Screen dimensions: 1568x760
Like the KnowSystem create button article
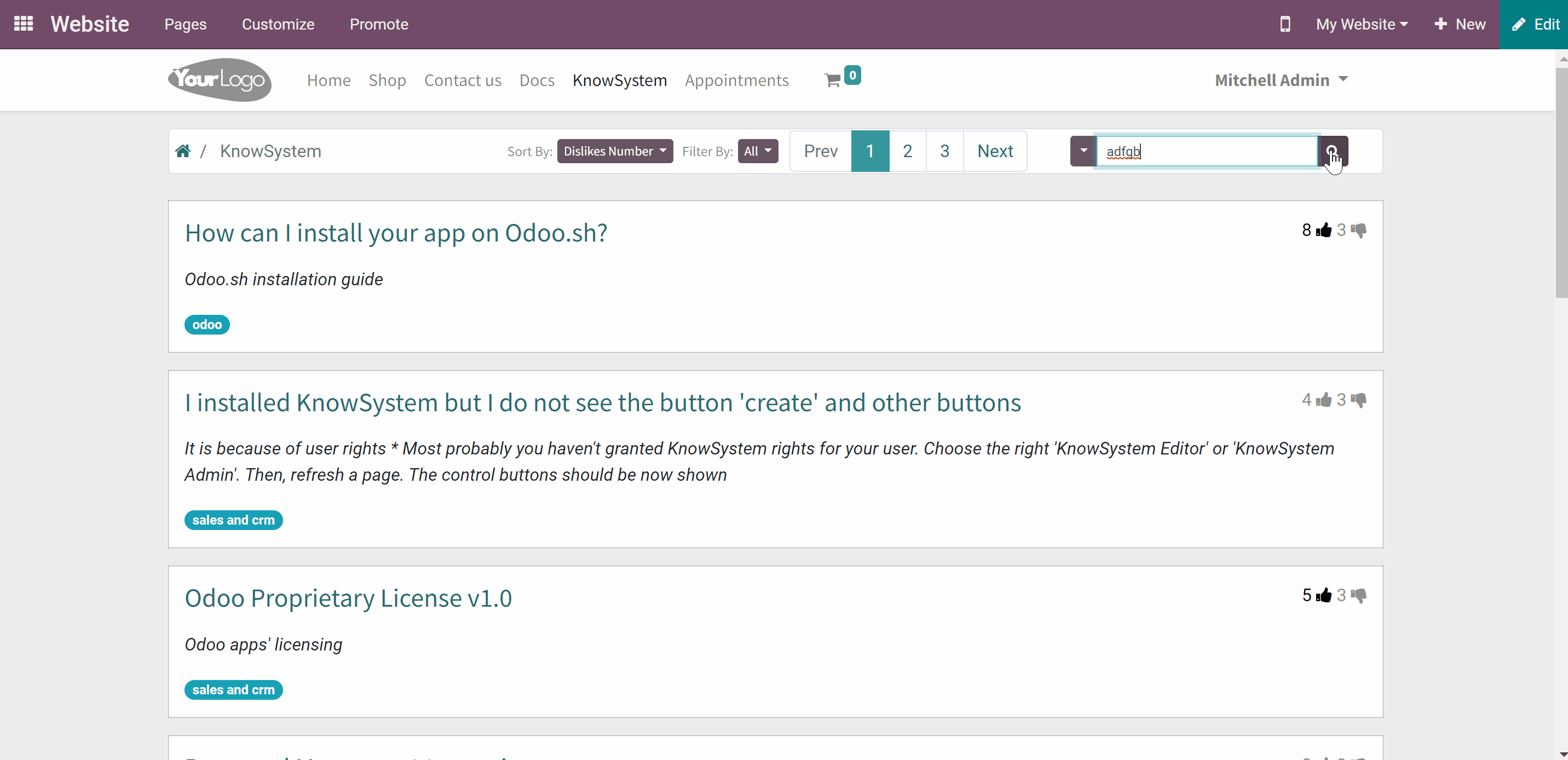click(1323, 400)
